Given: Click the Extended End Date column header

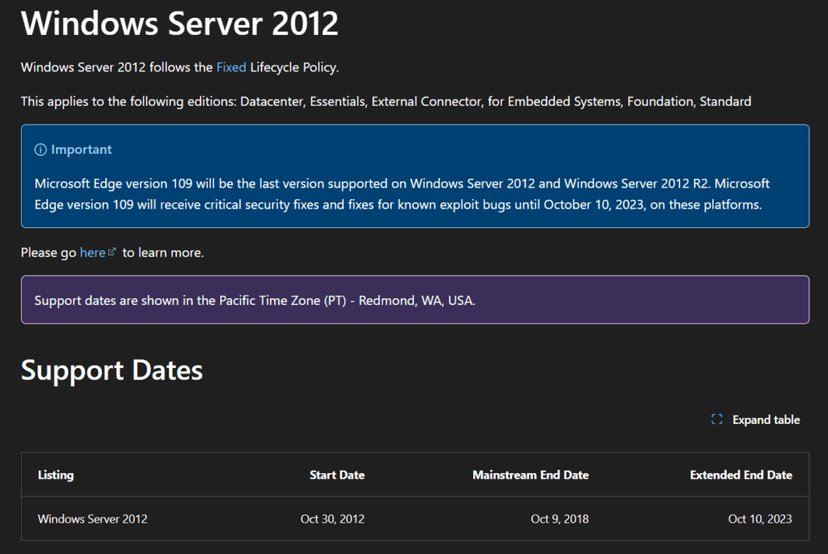Looking at the screenshot, I should point(740,475).
